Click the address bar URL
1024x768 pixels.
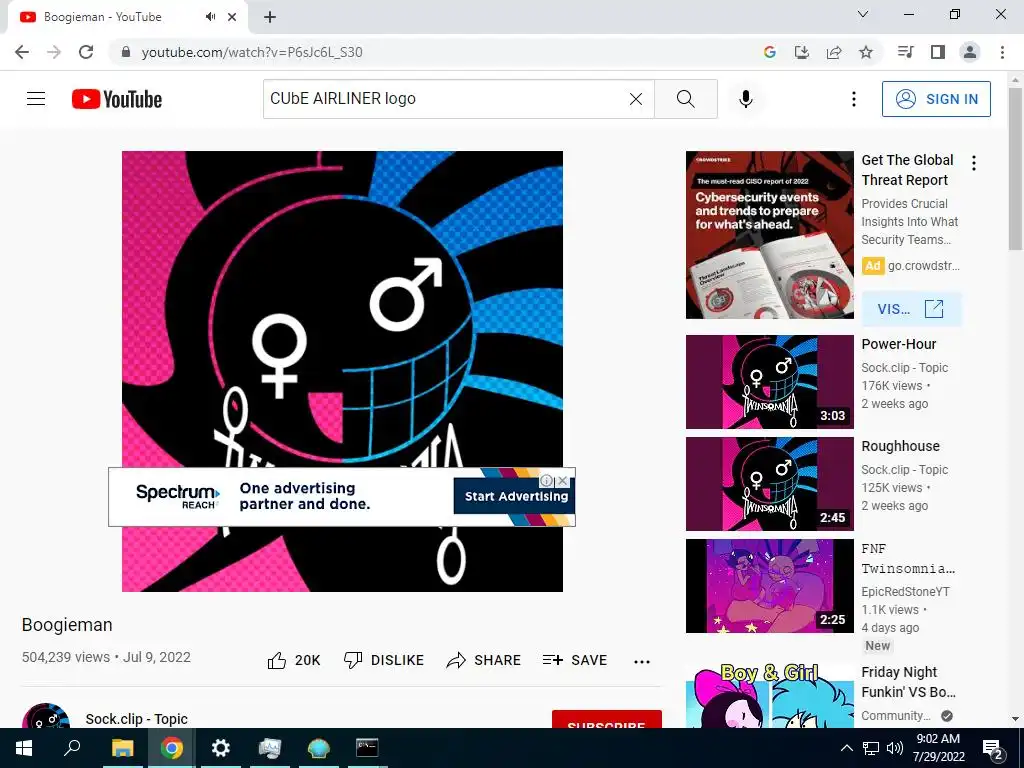click(x=252, y=52)
